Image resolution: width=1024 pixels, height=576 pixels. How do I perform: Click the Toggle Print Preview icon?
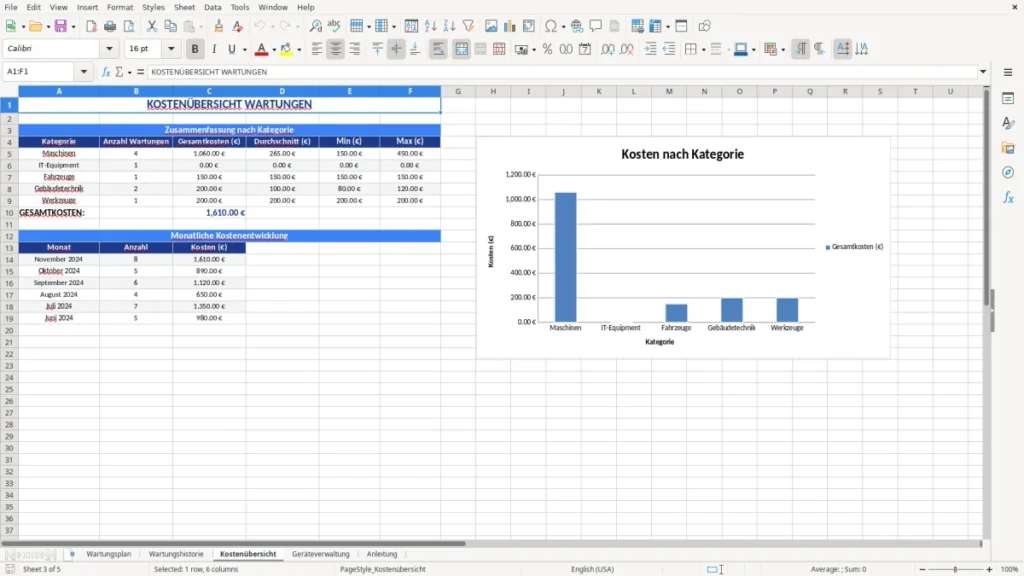[129, 26]
